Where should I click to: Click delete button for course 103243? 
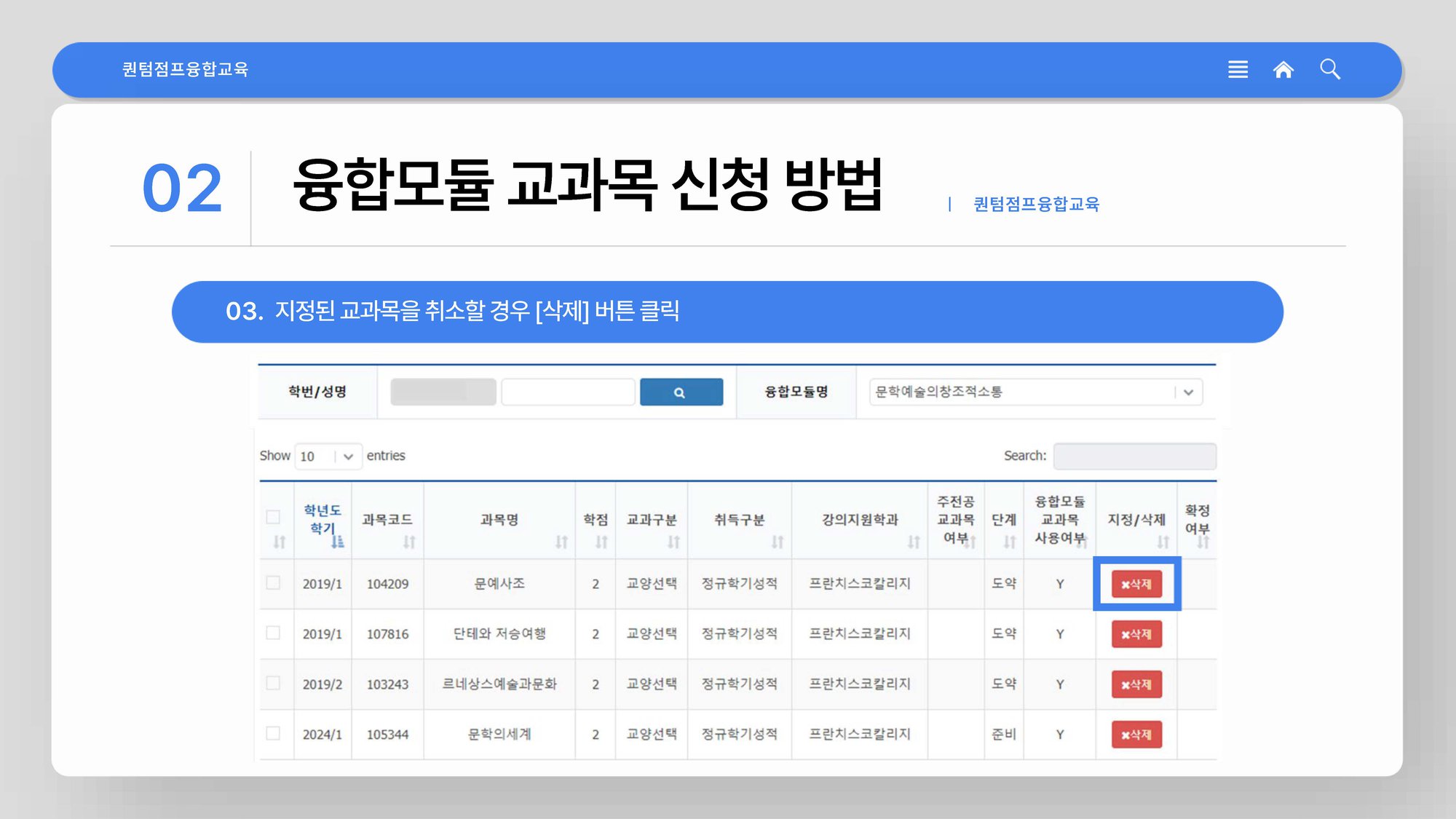1136,684
